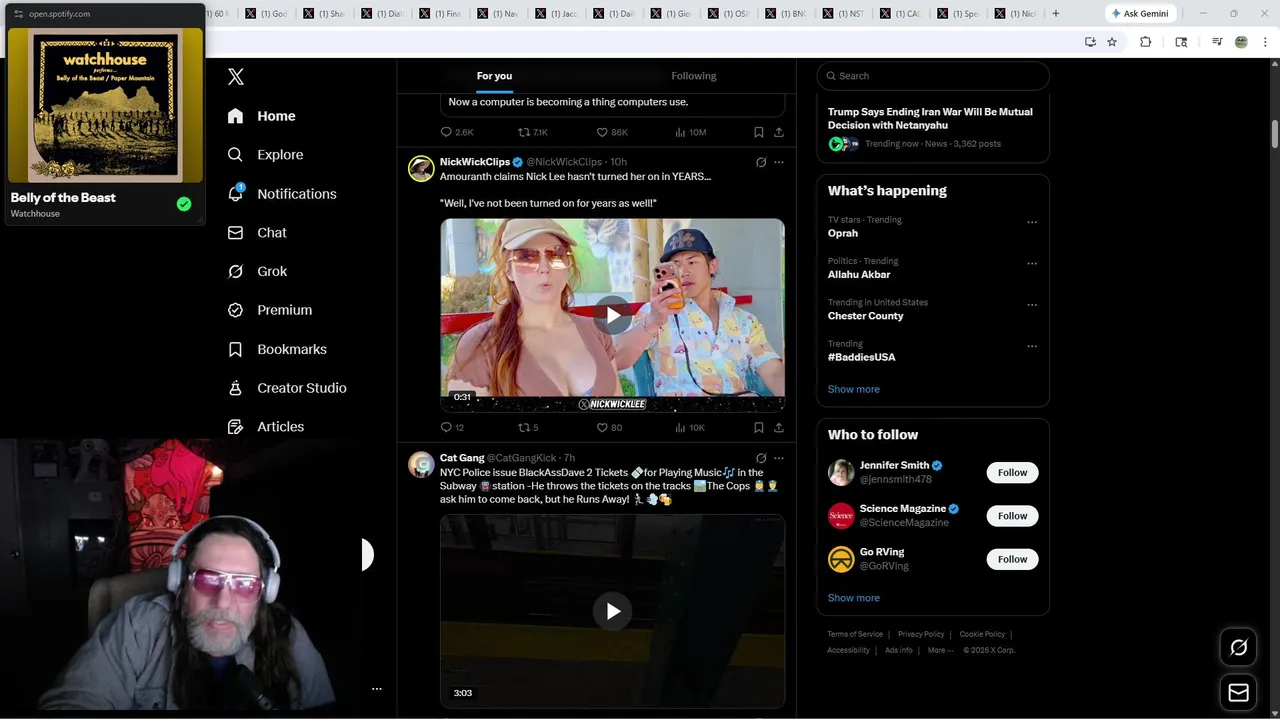Bookmark this page with star icon
Viewport: 1280px width, 720px height.
click(1112, 42)
